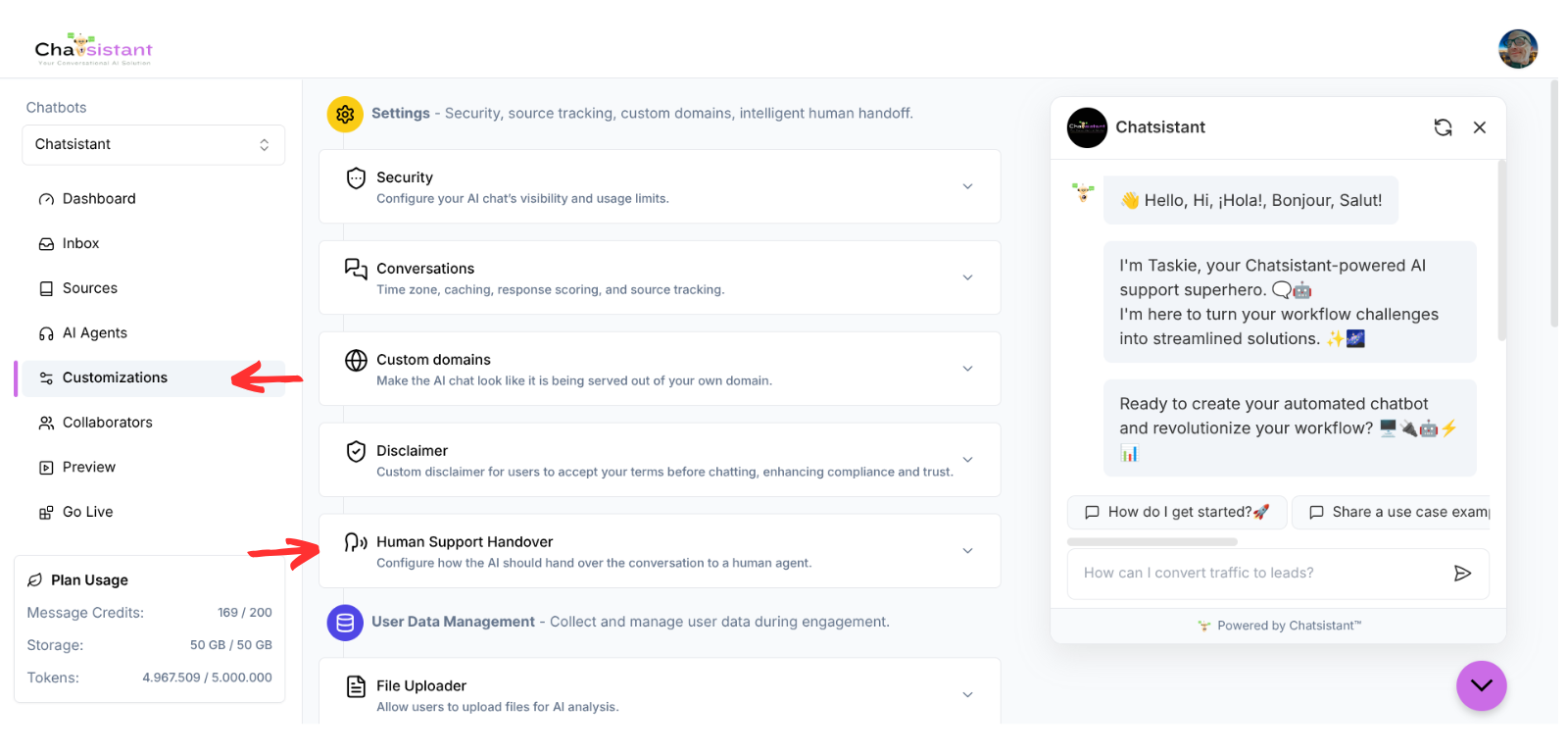Click the Chatbots sidebar label
Viewport: 1568px width, 754px height.
tap(56, 108)
